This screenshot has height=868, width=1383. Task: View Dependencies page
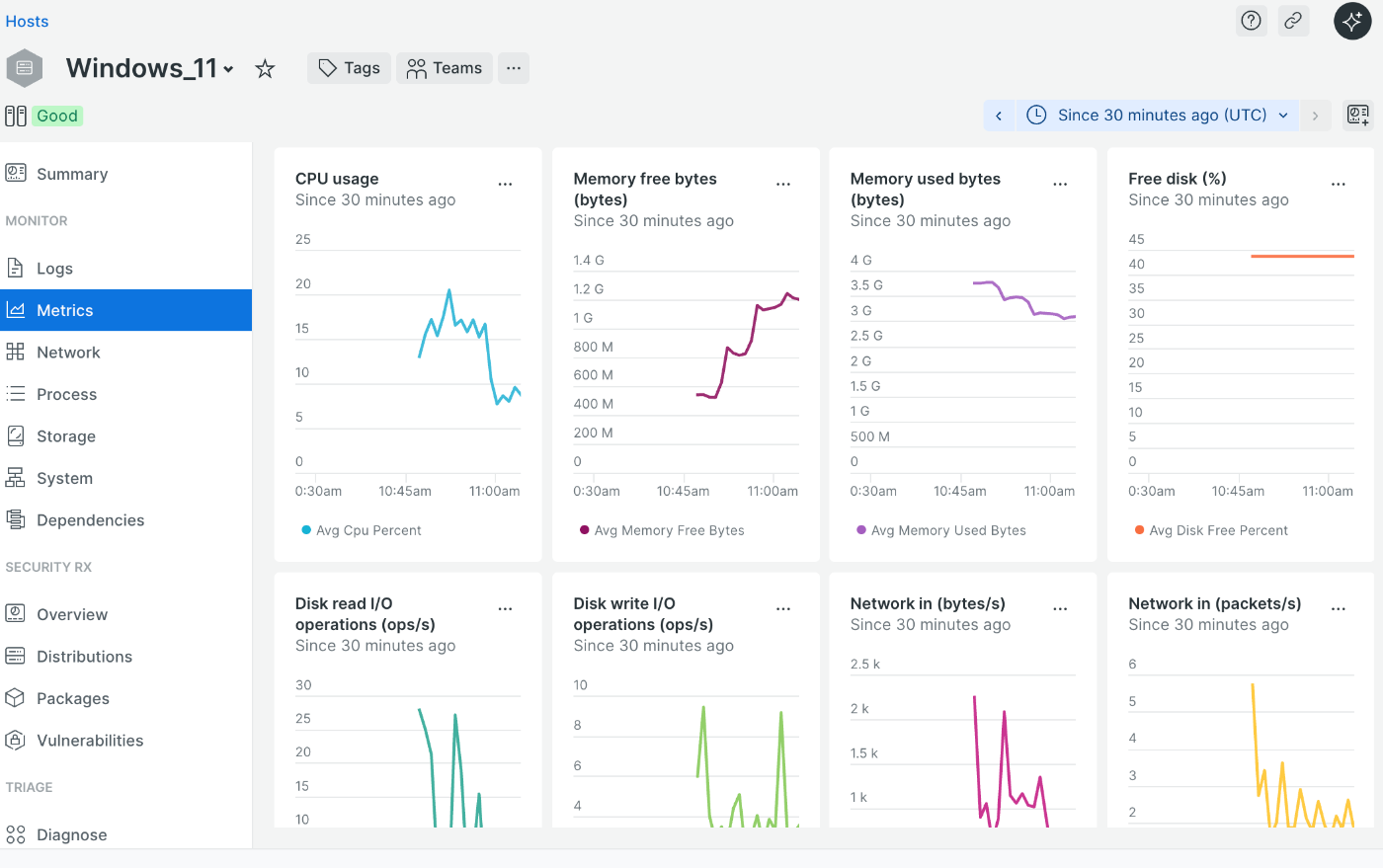125,519
